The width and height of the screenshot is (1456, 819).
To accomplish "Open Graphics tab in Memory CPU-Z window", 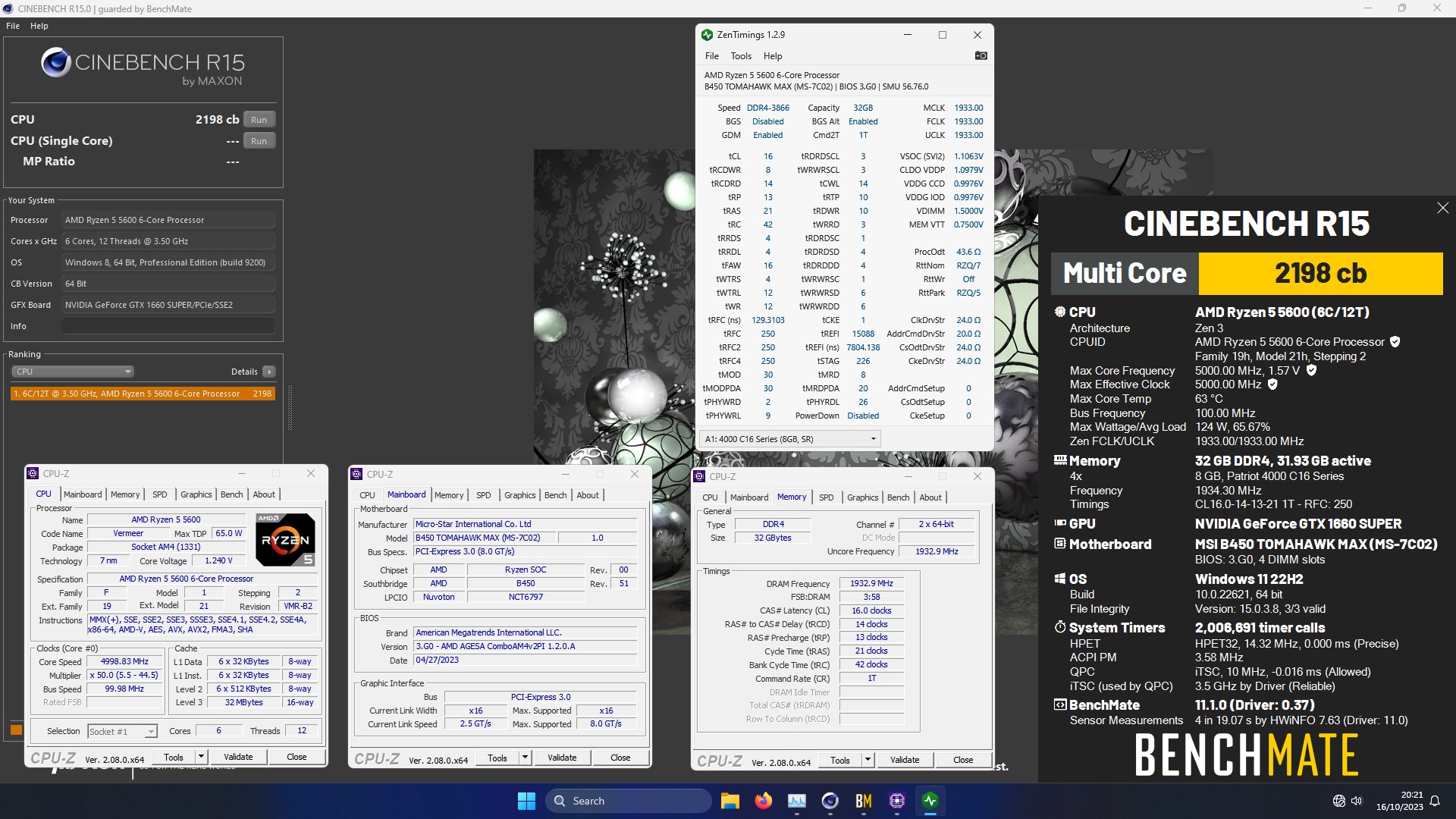I will click(x=863, y=497).
